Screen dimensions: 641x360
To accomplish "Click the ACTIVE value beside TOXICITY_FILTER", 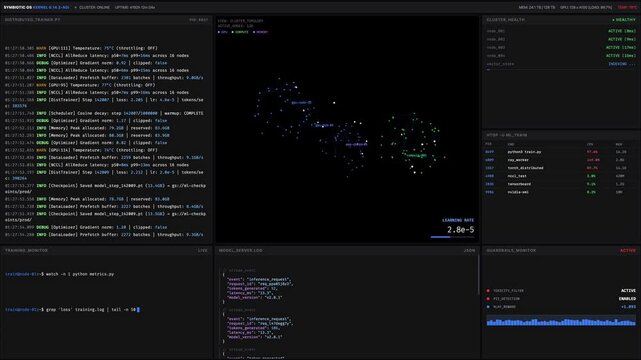I will (628, 291).
